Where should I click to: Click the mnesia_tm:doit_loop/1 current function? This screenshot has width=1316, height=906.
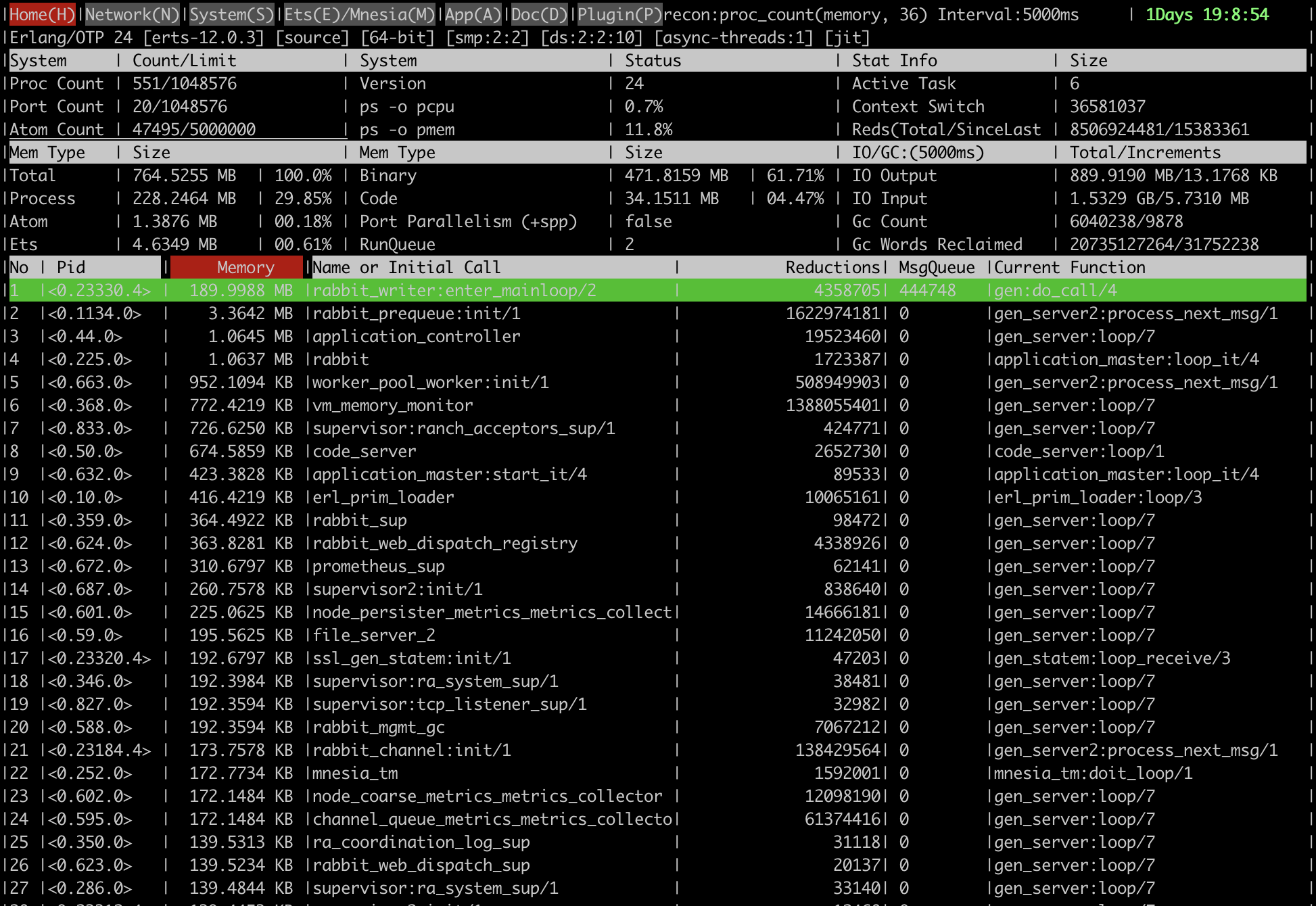(x=1093, y=773)
